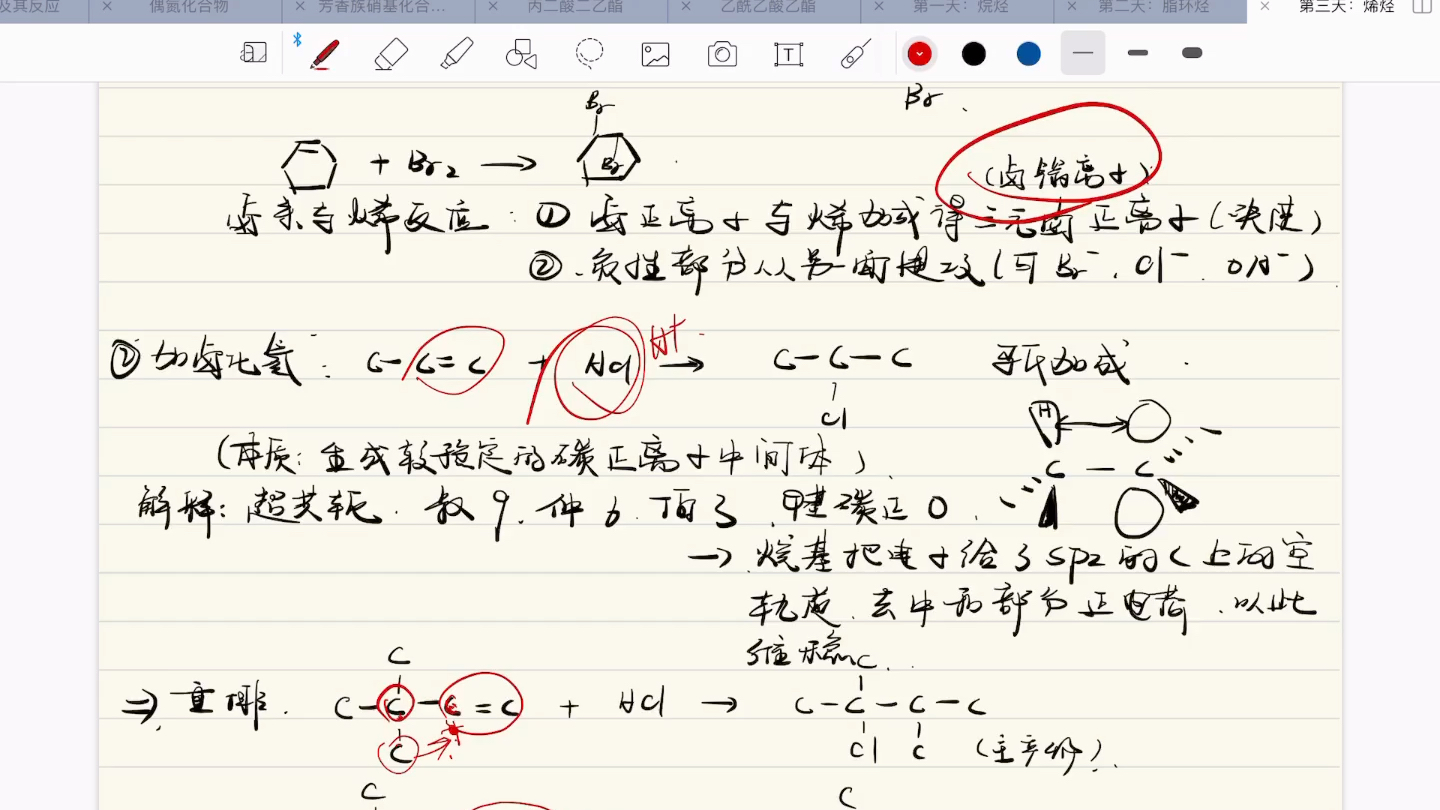Open the shapes tool
Screen dimensions: 1440x810
click(x=522, y=54)
